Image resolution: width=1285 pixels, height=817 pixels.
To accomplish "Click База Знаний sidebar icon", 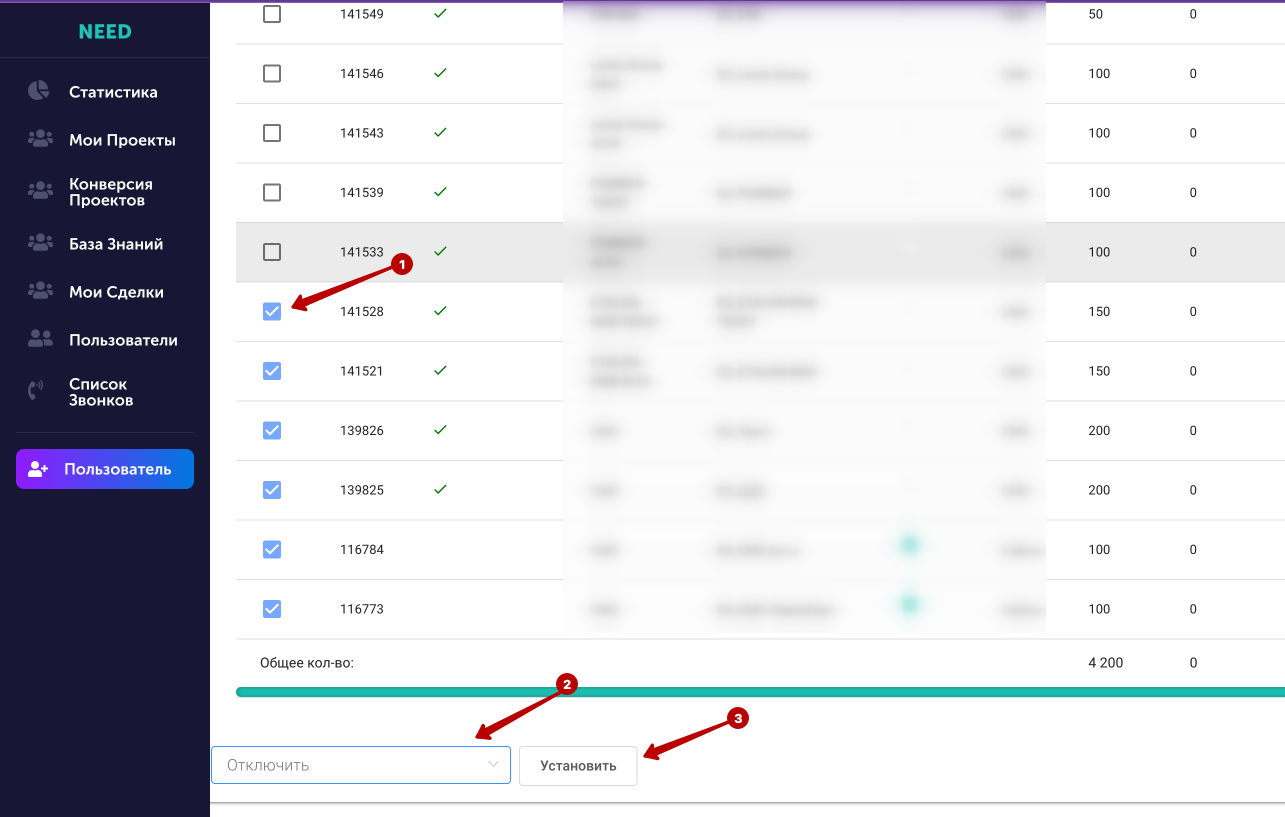I will pyautogui.click(x=40, y=242).
